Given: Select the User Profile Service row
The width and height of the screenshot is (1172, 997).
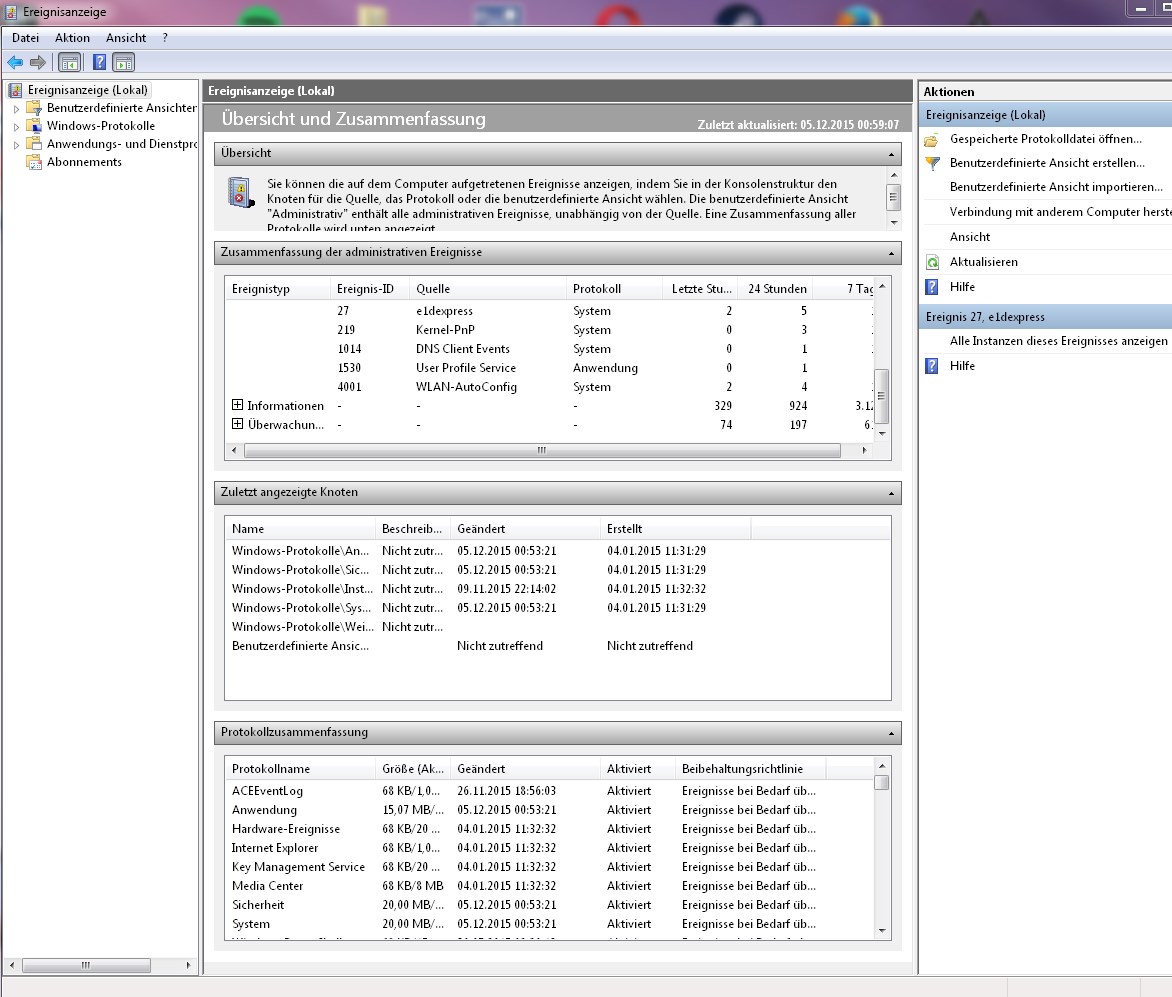Looking at the screenshot, I should tap(549, 368).
